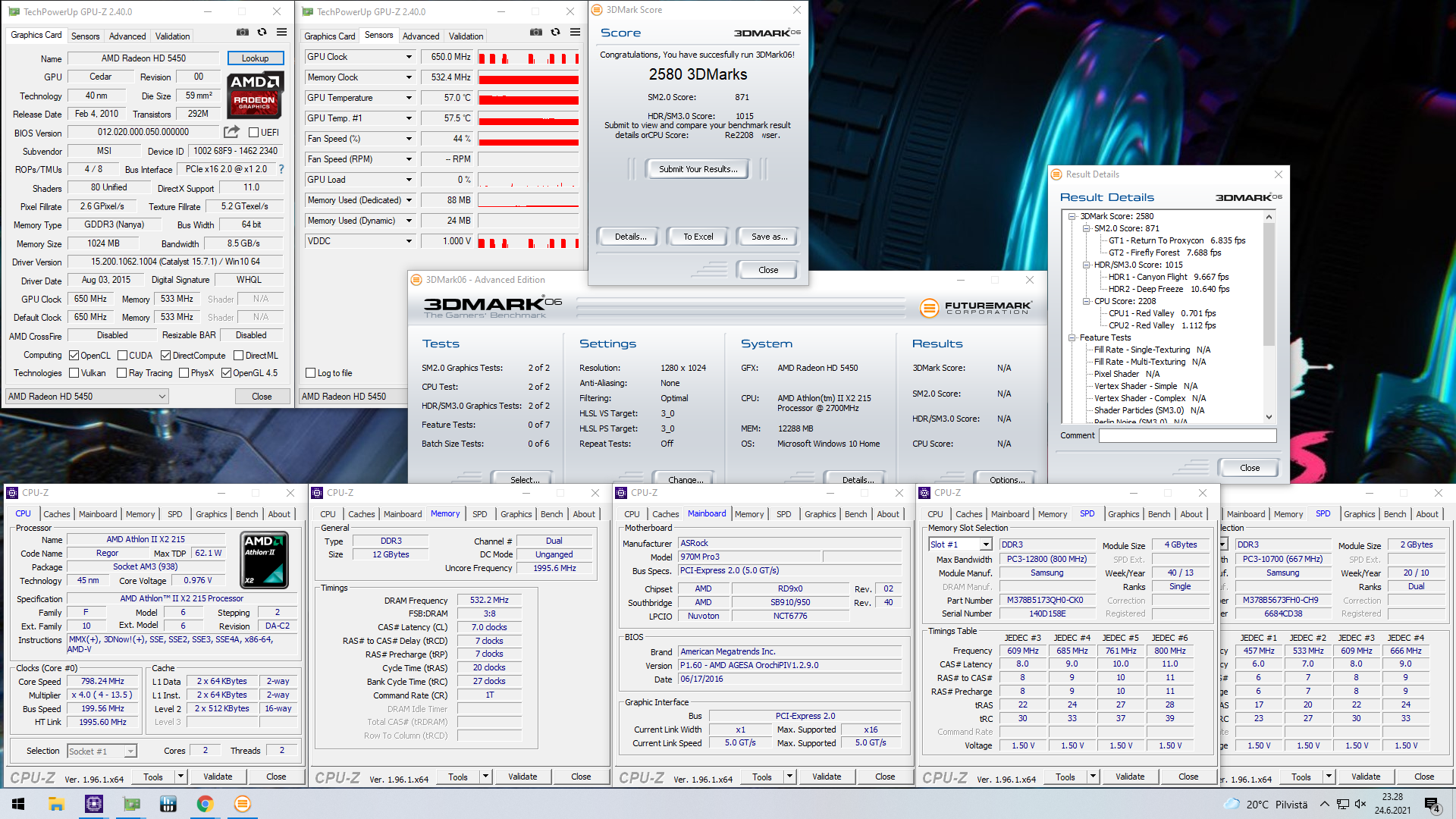Click Submit Your Results button
Image resolution: width=1456 pixels, height=819 pixels.
[698, 169]
